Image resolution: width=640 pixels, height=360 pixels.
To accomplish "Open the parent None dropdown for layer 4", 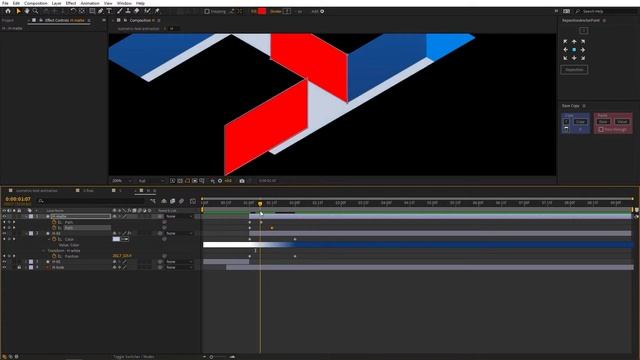I will [179, 267].
